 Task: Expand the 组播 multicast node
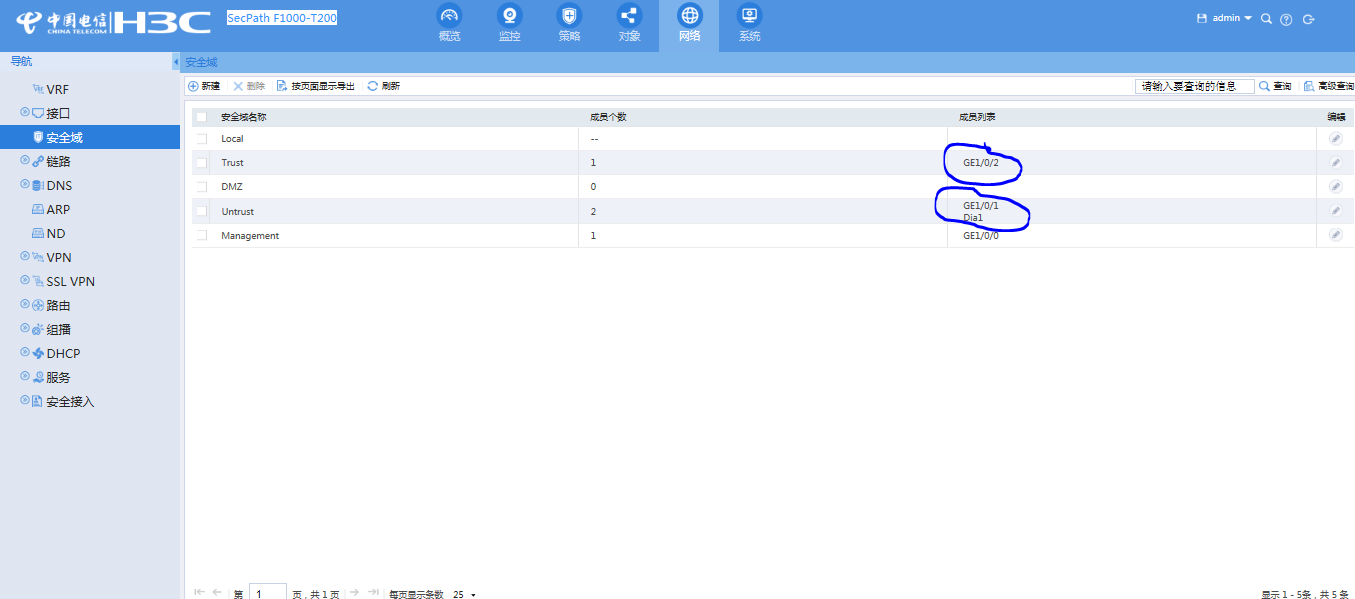(25, 329)
